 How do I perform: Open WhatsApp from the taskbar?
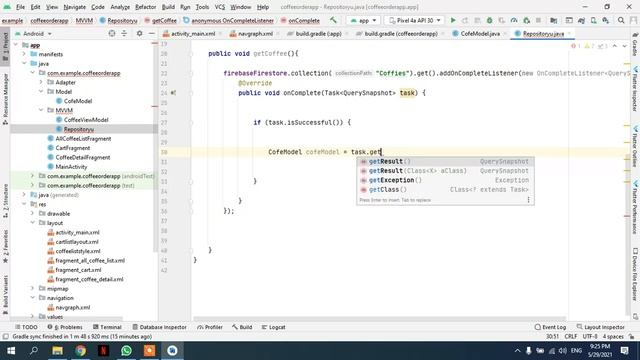coord(126,351)
